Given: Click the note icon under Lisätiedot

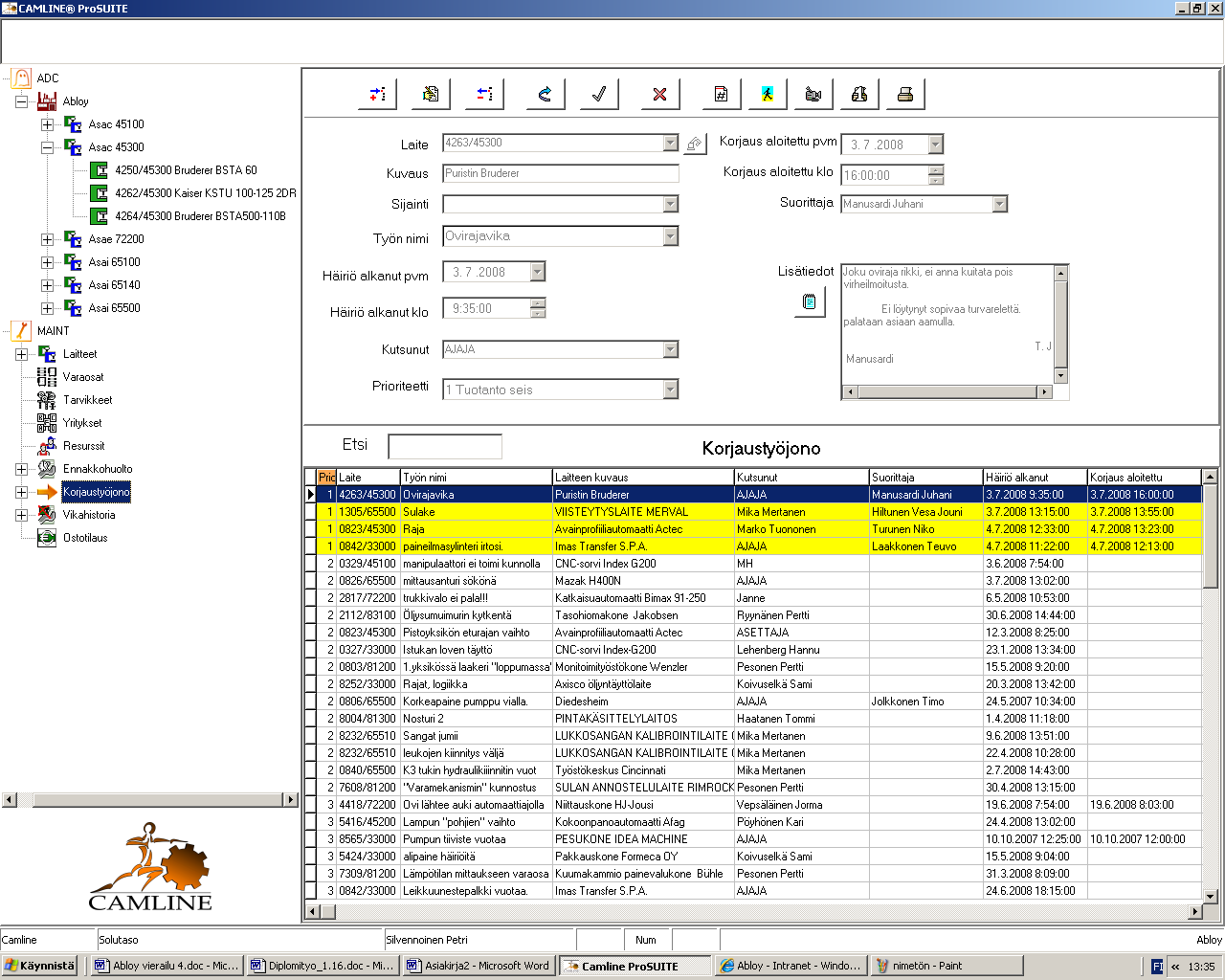Looking at the screenshot, I should click(x=810, y=302).
